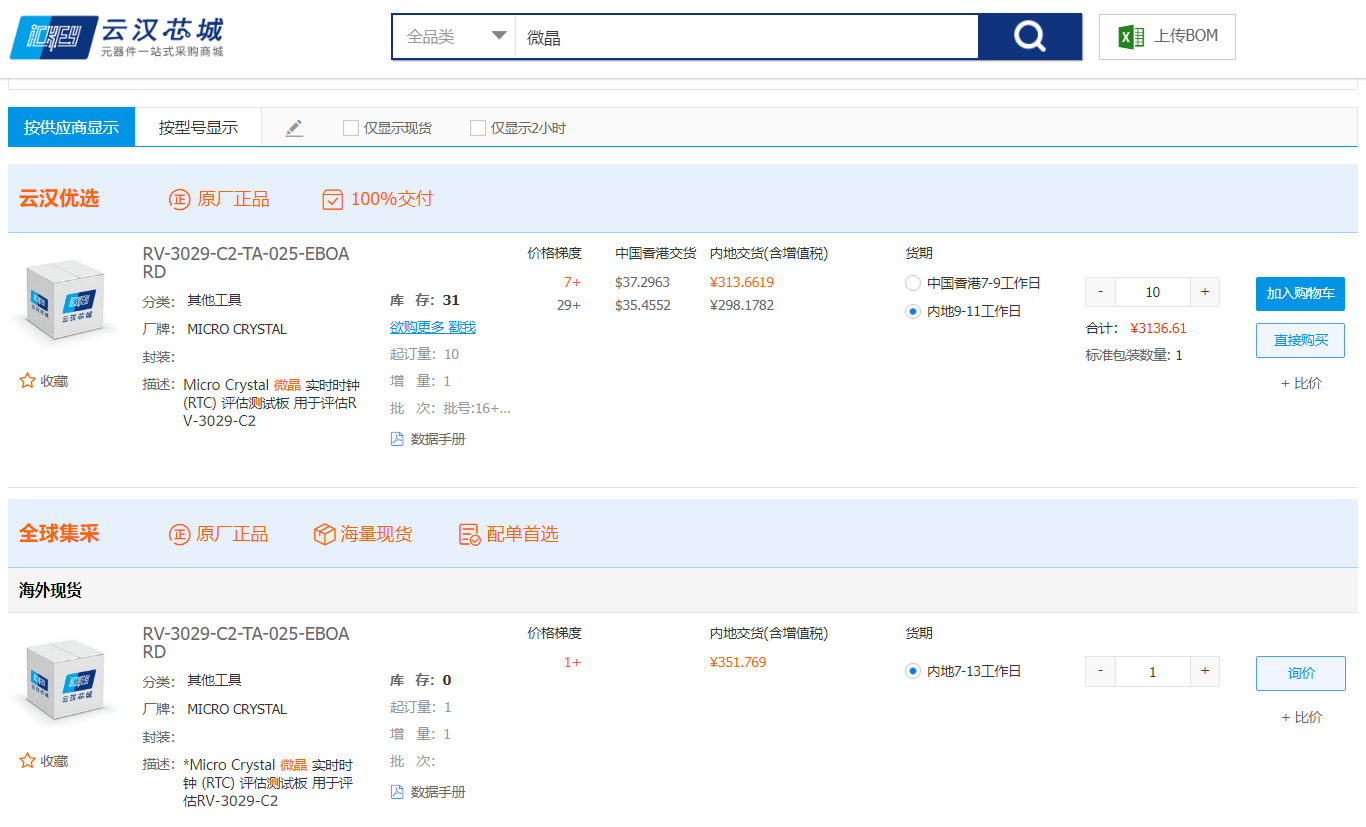Image resolution: width=1366 pixels, height=827 pixels.
Task: Click 欲购更多 戳我 link
Action: click(433, 327)
